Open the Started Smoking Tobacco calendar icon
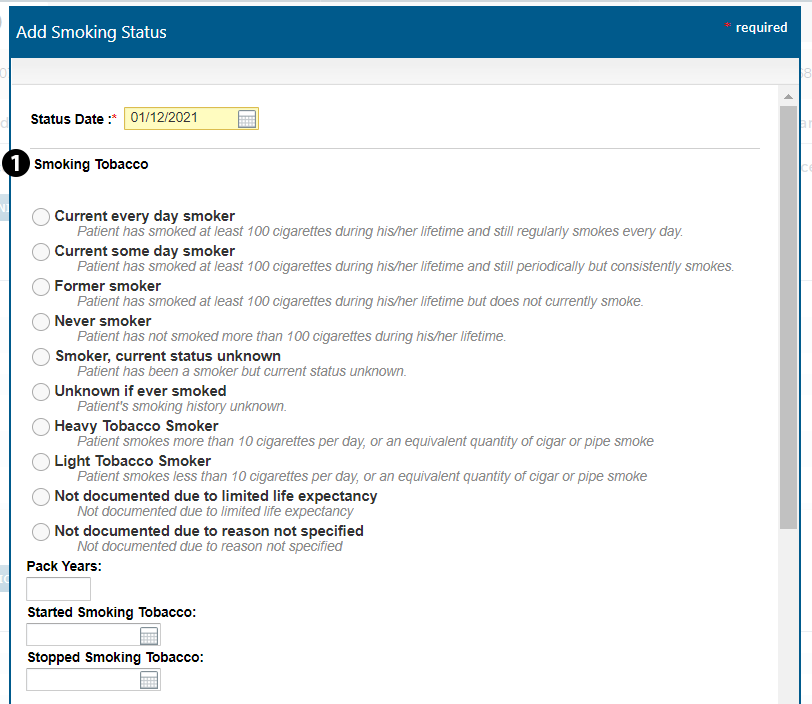Screen dimensions: 812x704 149,636
